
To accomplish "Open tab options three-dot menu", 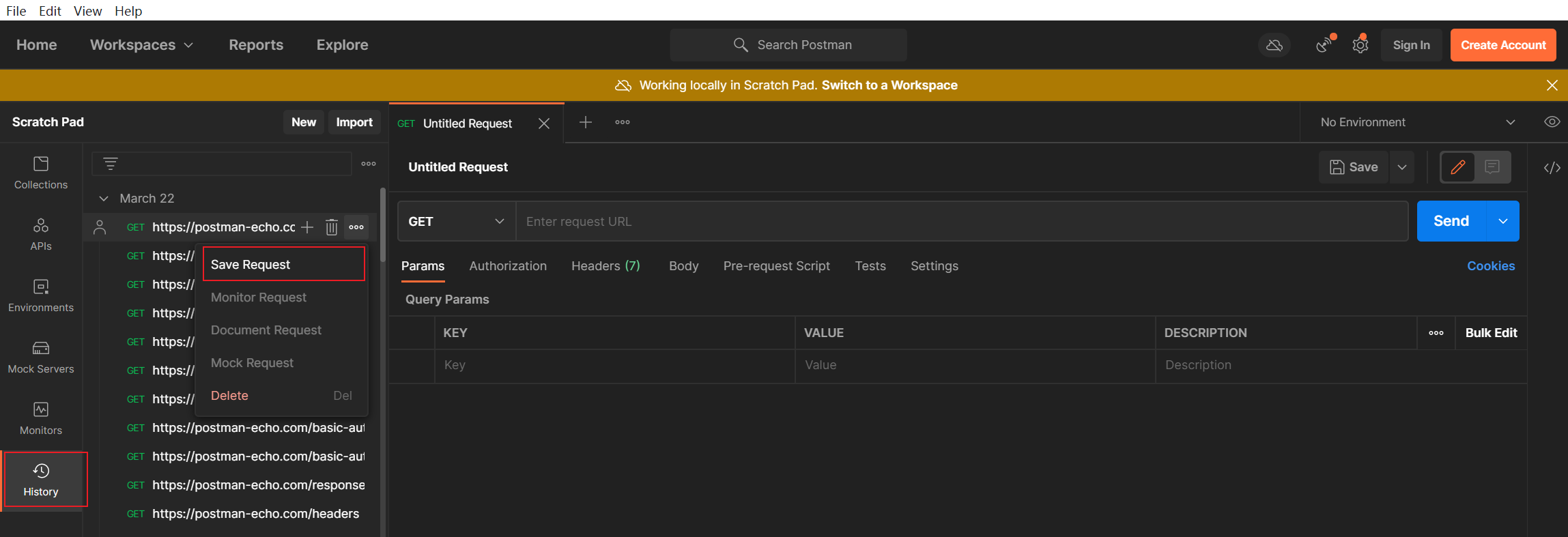I will 623,122.
